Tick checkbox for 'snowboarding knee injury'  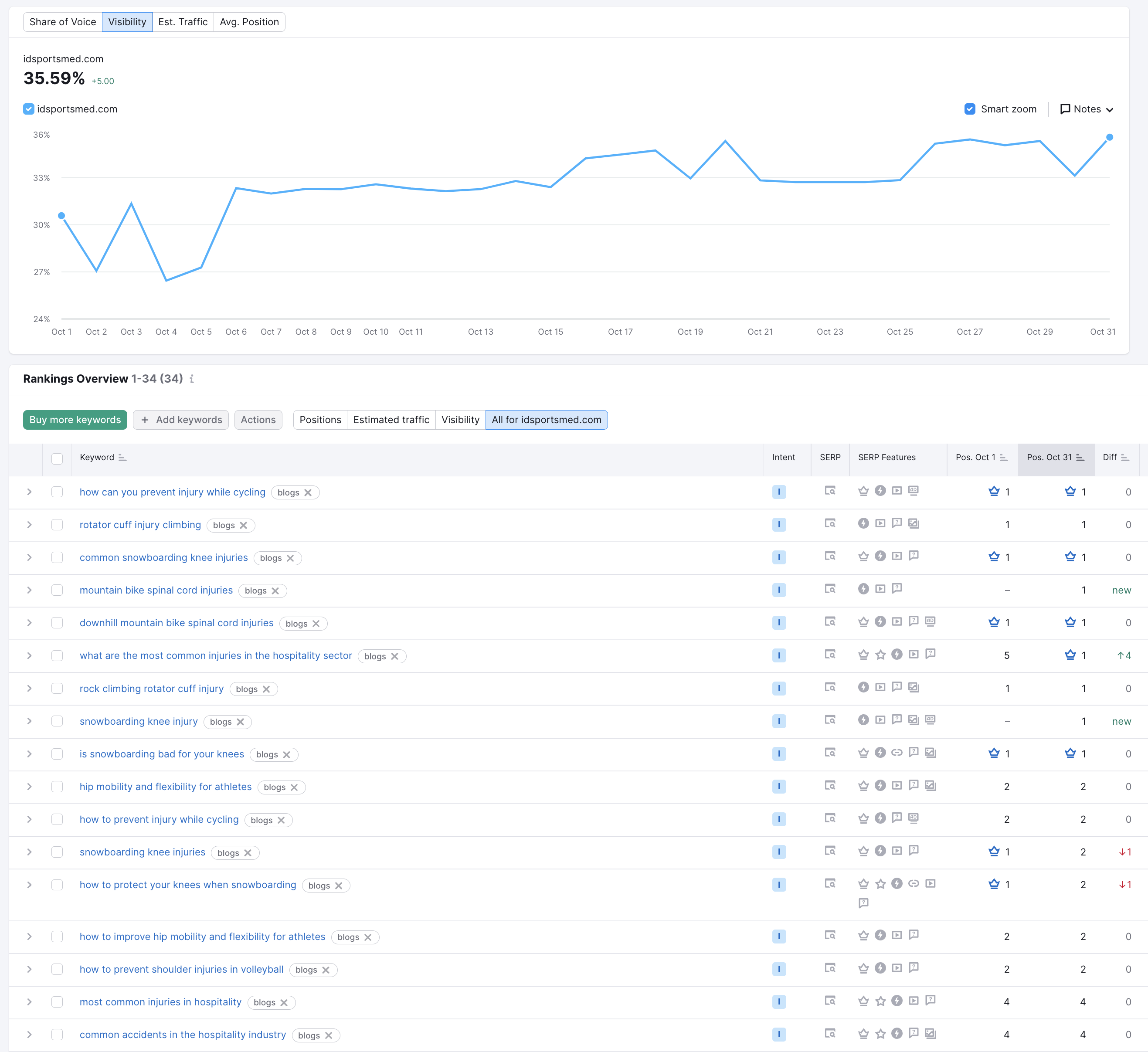click(57, 721)
